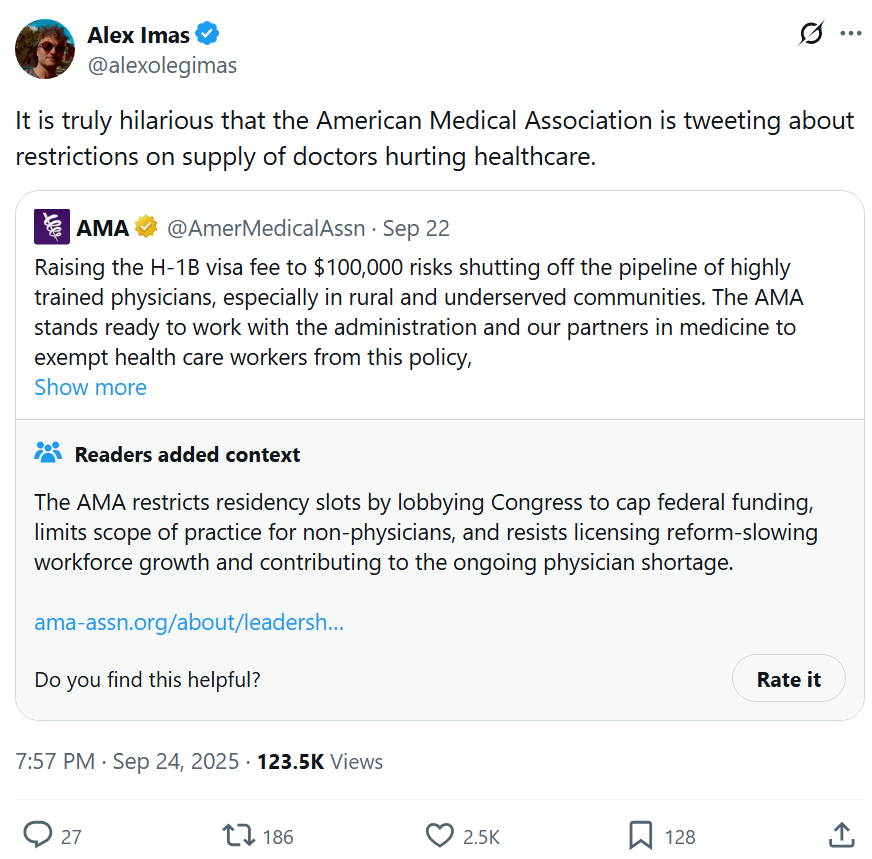The image size is (872, 859).
Task: Like the tweet with heart icon
Action: pyautogui.click(x=440, y=835)
